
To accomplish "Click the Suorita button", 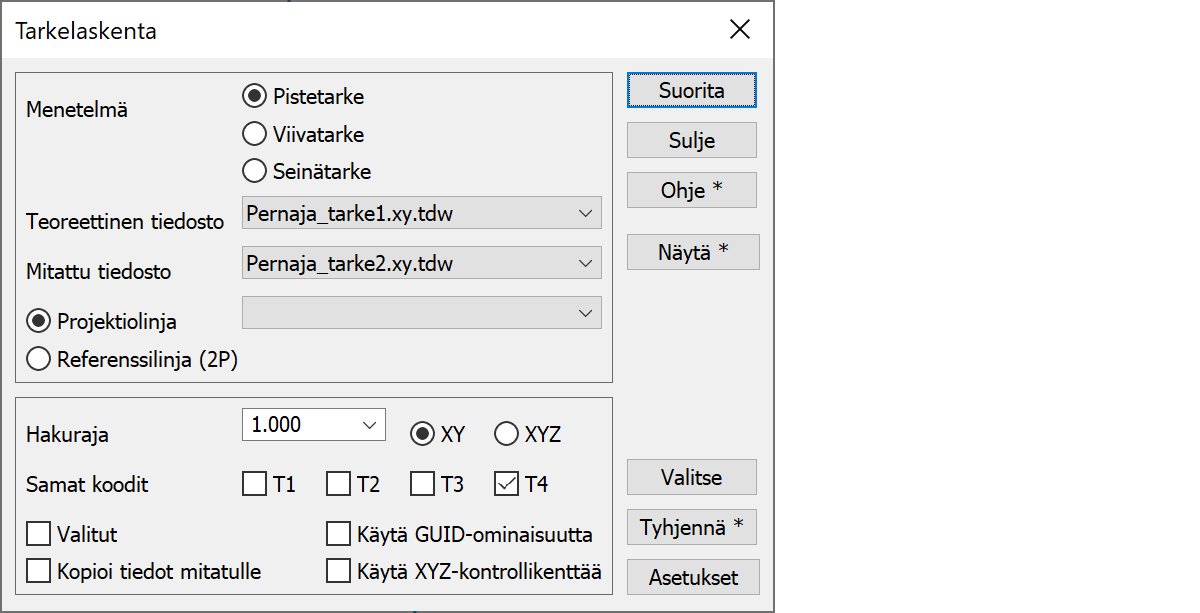I will (691, 90).
